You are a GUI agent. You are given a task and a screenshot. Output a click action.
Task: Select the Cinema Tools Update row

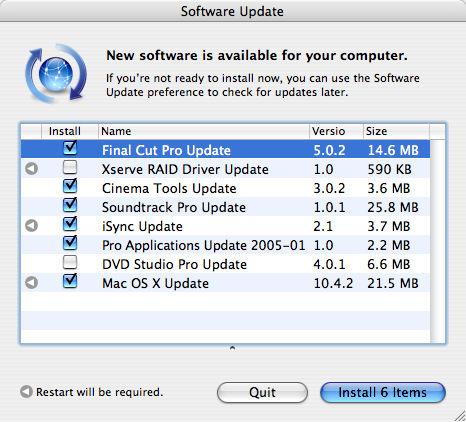[x=225, y=187]
